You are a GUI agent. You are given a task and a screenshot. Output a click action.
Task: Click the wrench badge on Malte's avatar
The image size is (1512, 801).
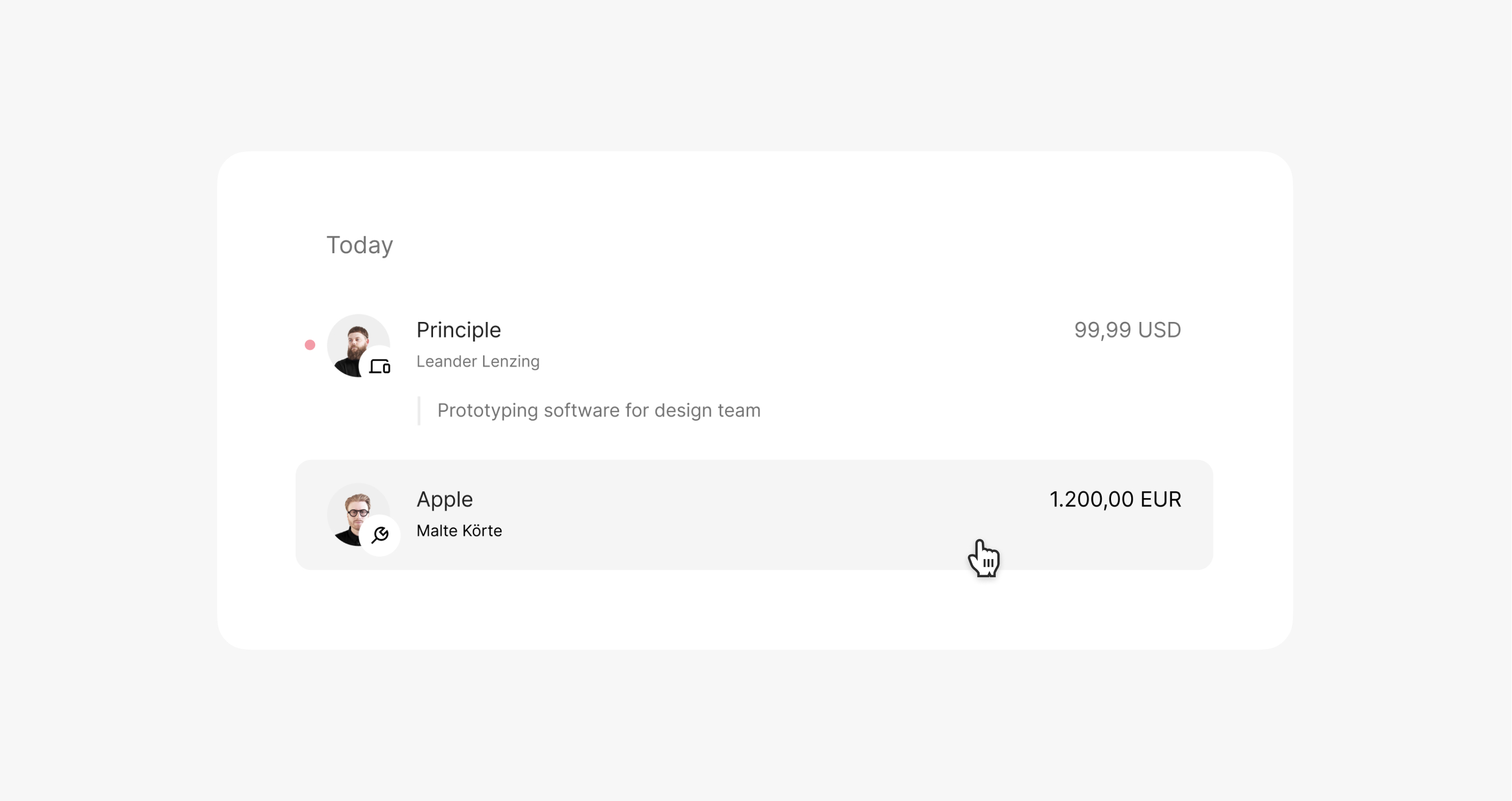pos(380,534)
